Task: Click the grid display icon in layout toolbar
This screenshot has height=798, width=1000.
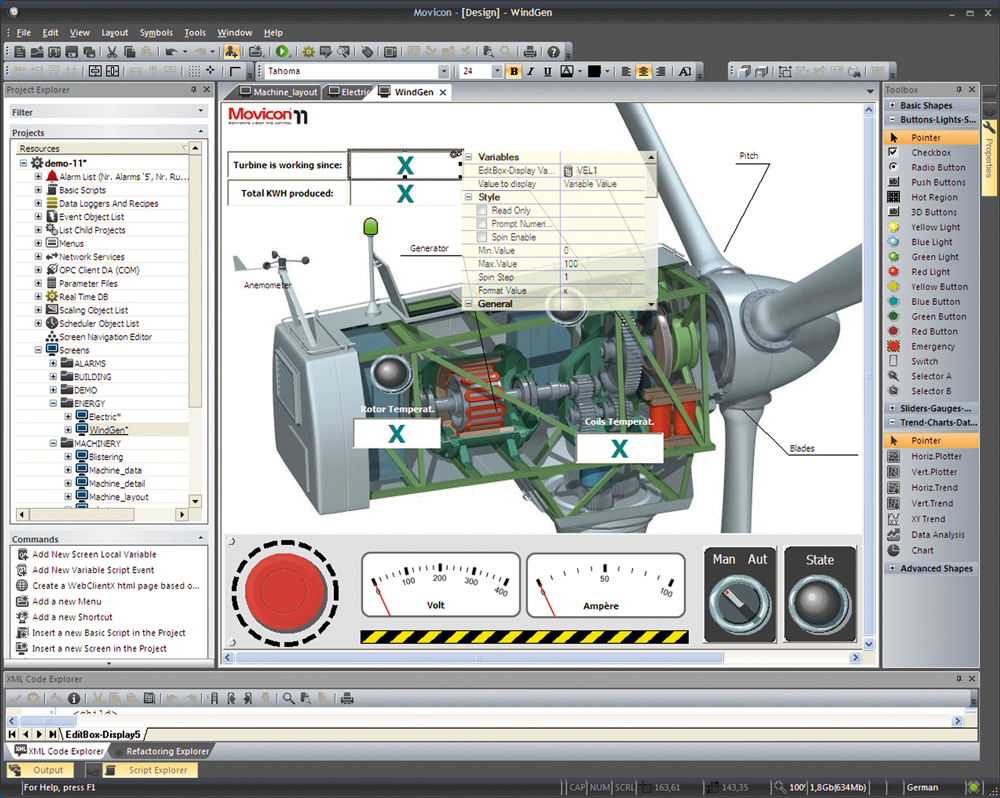Action: click(x=194, y=71)
